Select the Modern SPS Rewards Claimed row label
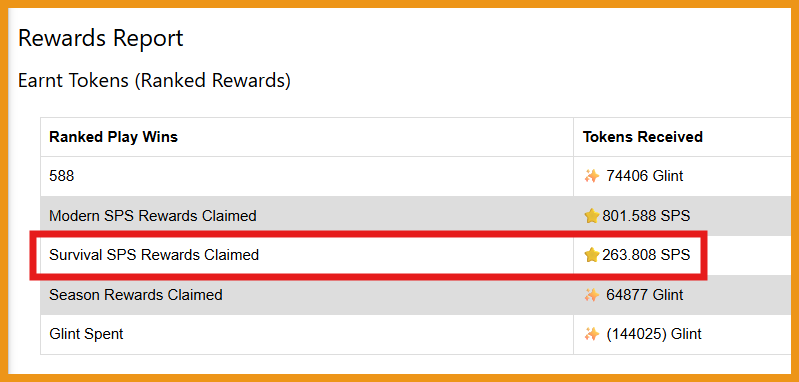Screen dimensions: 799x382 point(152,216)
